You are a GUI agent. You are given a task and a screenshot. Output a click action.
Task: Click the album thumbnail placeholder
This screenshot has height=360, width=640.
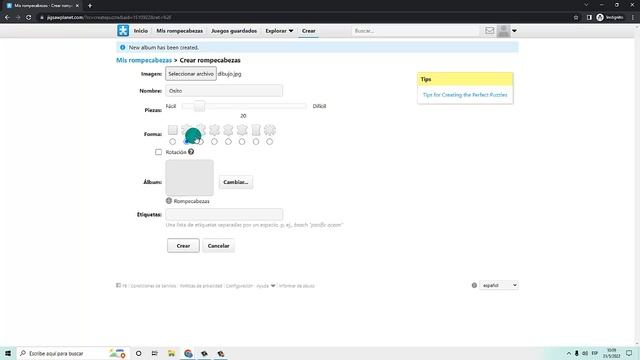[x=189, y=178]
